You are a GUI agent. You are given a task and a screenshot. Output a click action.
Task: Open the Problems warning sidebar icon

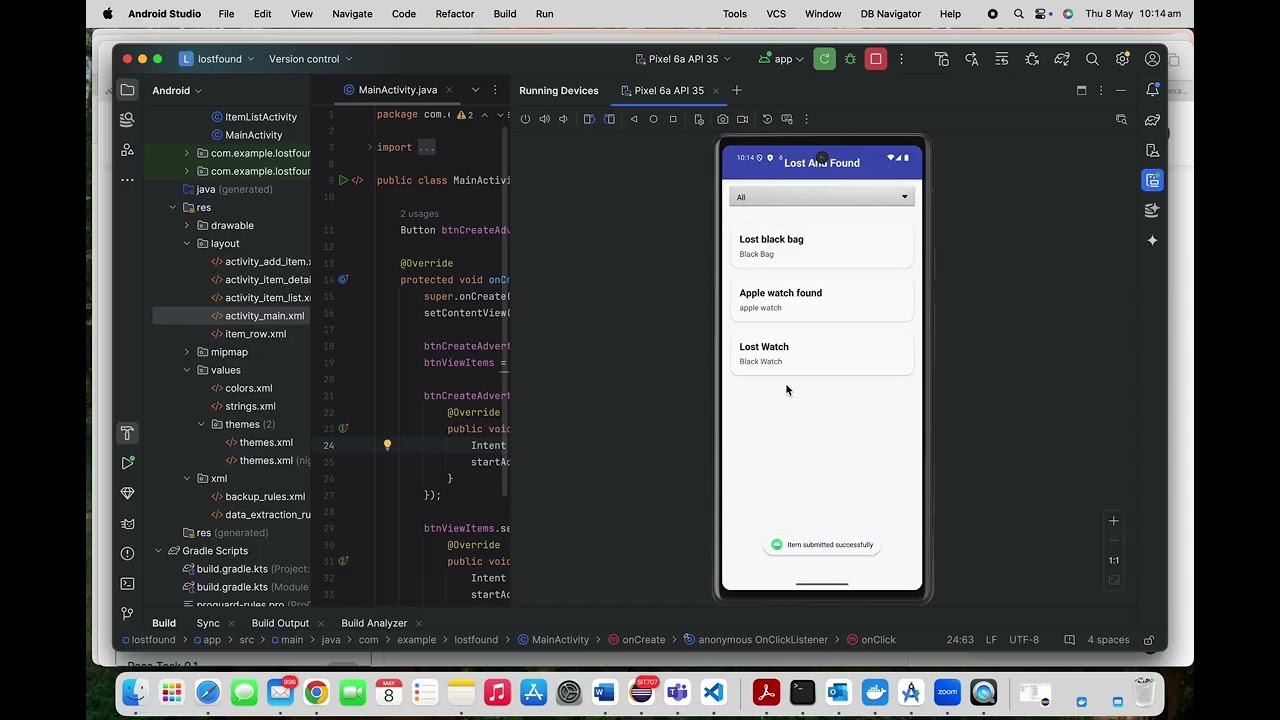(x=127, y=553)
